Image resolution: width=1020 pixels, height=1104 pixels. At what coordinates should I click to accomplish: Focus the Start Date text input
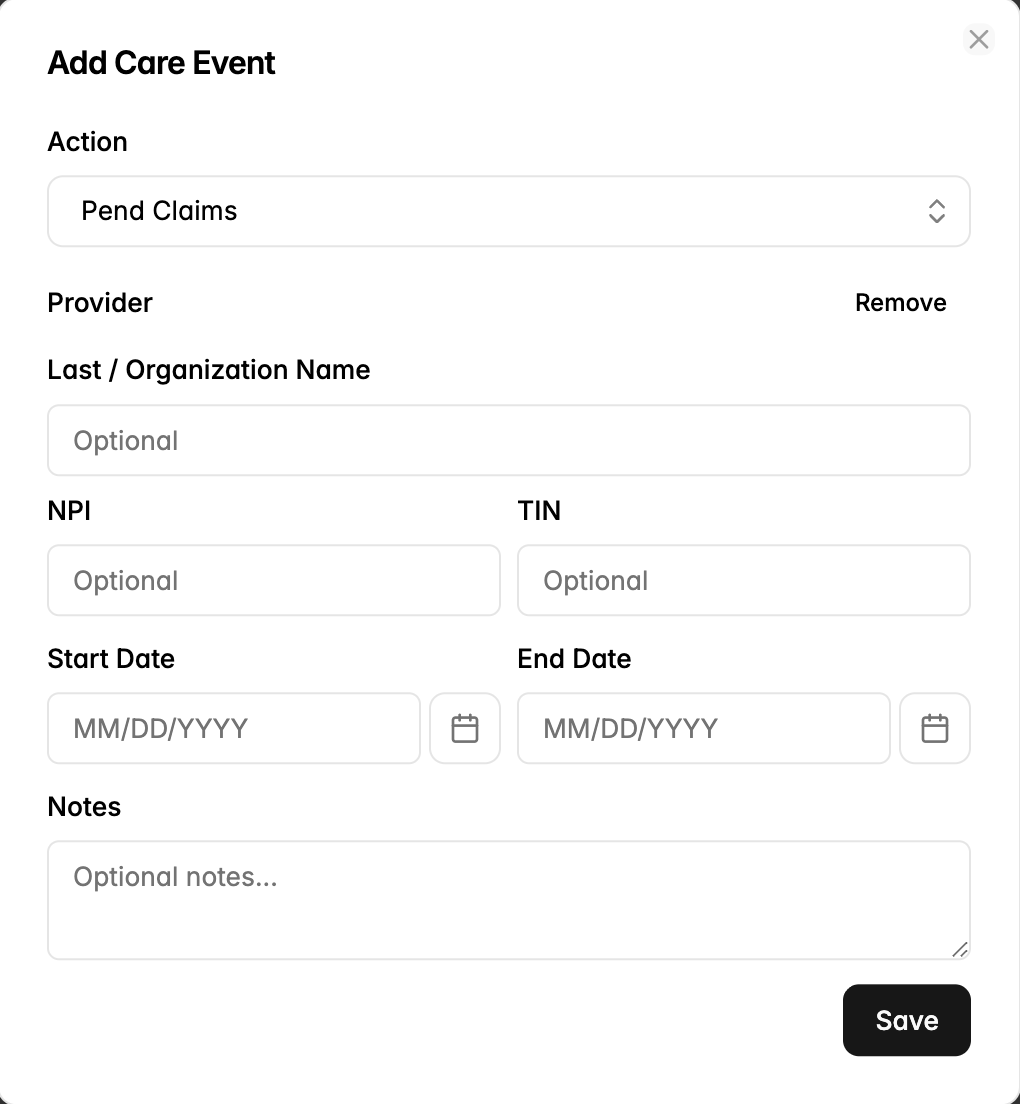[x=234, y=728]
